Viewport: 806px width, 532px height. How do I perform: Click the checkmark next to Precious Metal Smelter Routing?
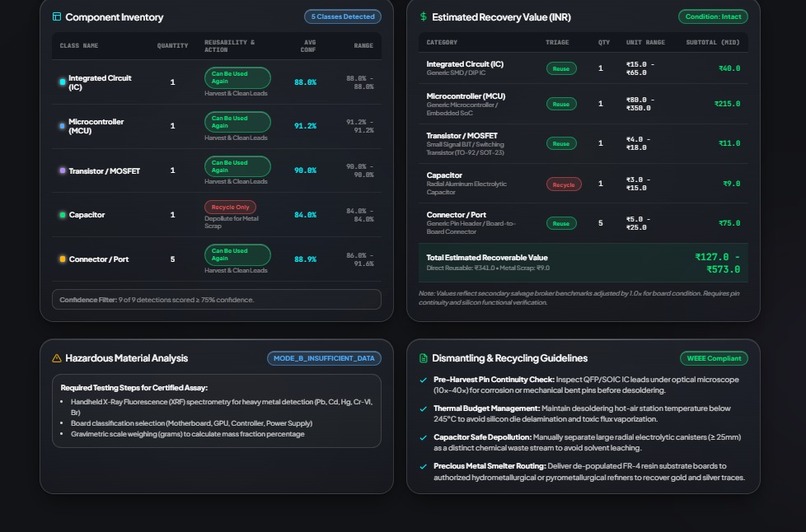click(x=423, y=467)
